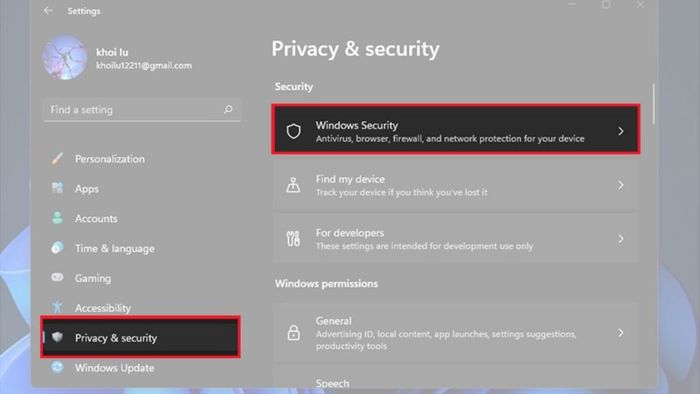Open General permissions settings
The height and width of the screenshot is (394, 700).
(456, 332)
